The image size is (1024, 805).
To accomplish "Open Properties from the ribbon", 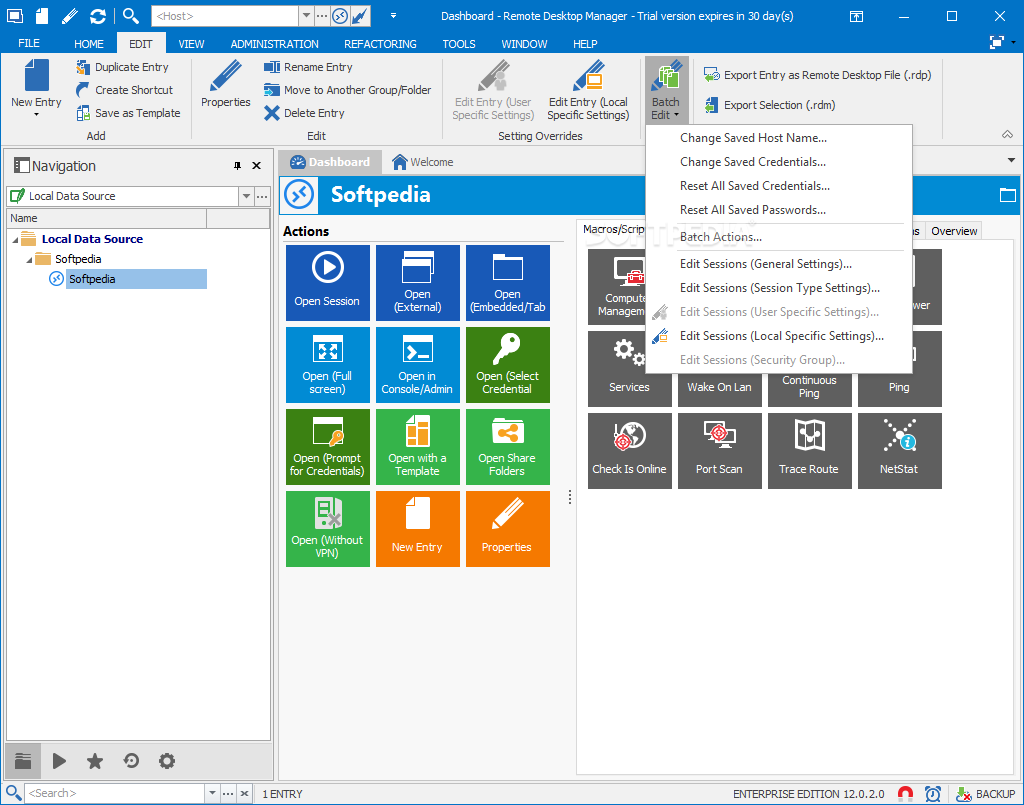I will pos(225,84).
